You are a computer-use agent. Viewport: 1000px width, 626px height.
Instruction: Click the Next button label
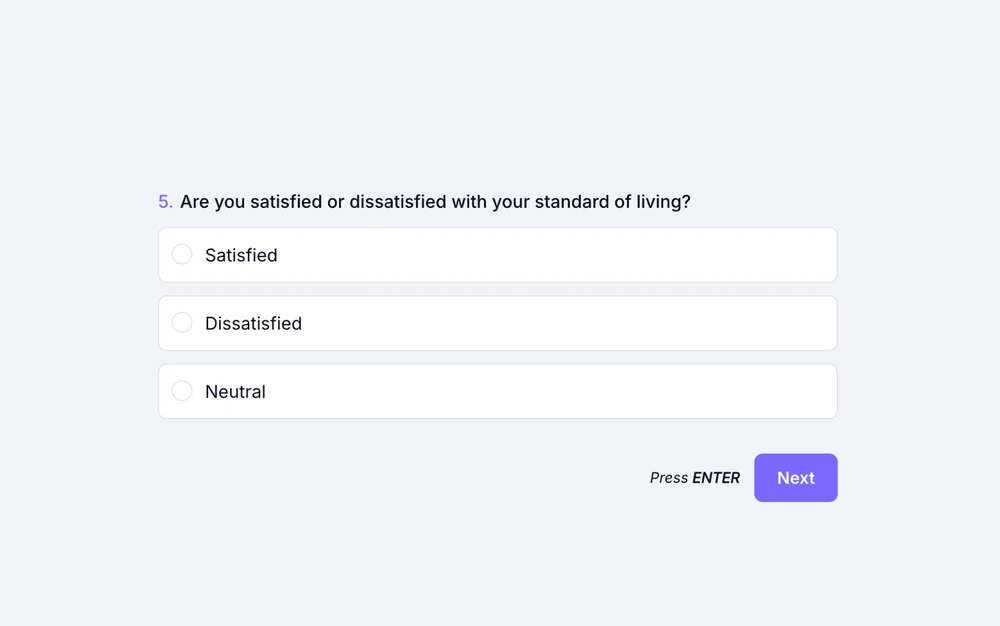pos(795,477)
